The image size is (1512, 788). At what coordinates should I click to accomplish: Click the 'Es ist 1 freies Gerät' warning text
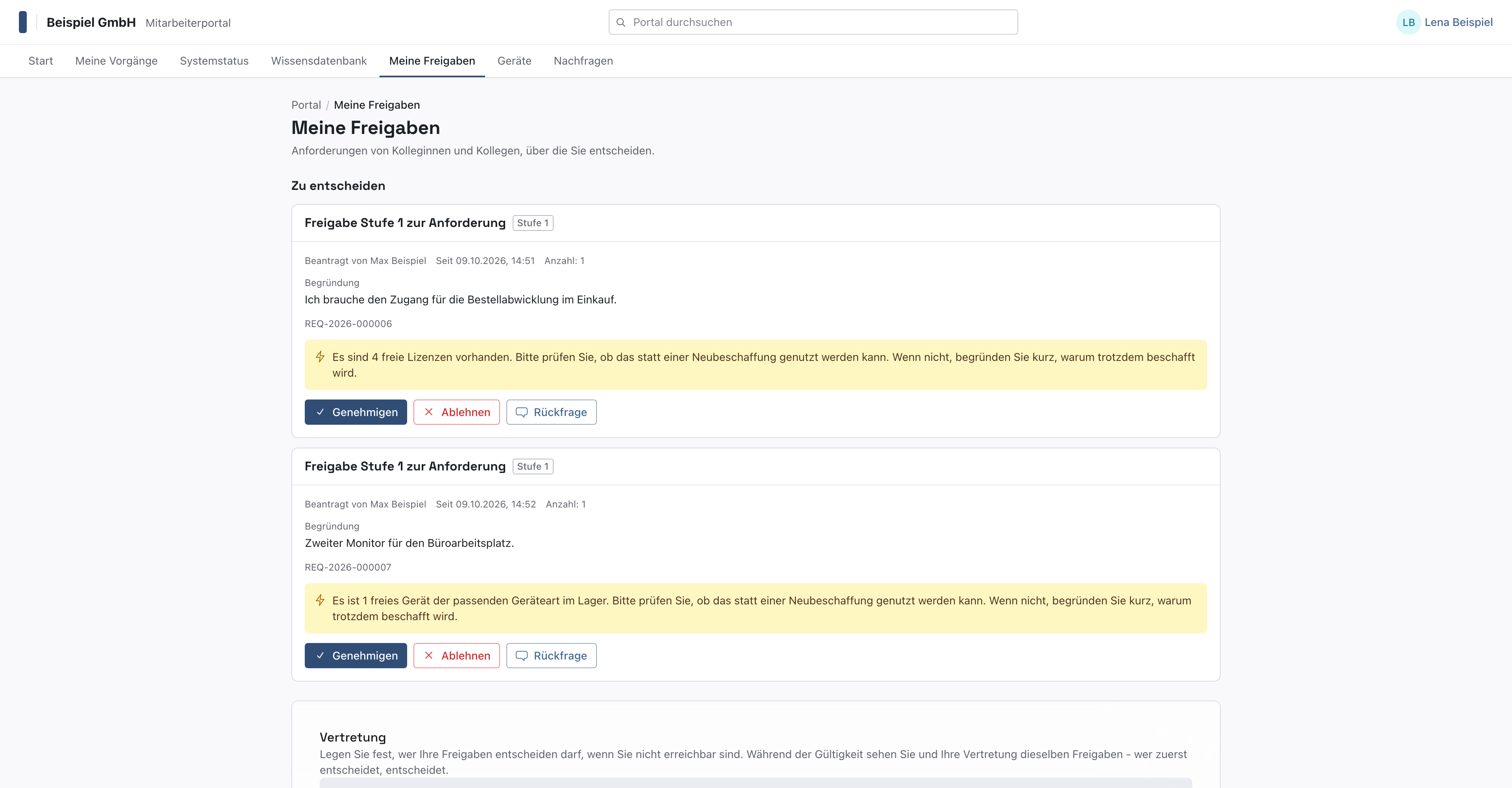tap(762, 609)
